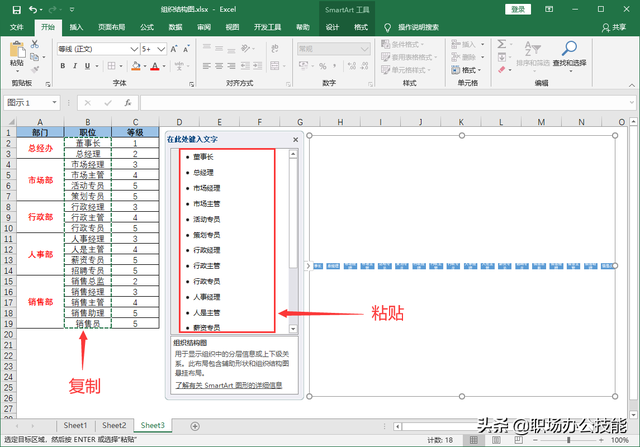The width and height of the screenshot is (640, 447).
Task: Switch to Sheet2 tab
Action: 114,425
